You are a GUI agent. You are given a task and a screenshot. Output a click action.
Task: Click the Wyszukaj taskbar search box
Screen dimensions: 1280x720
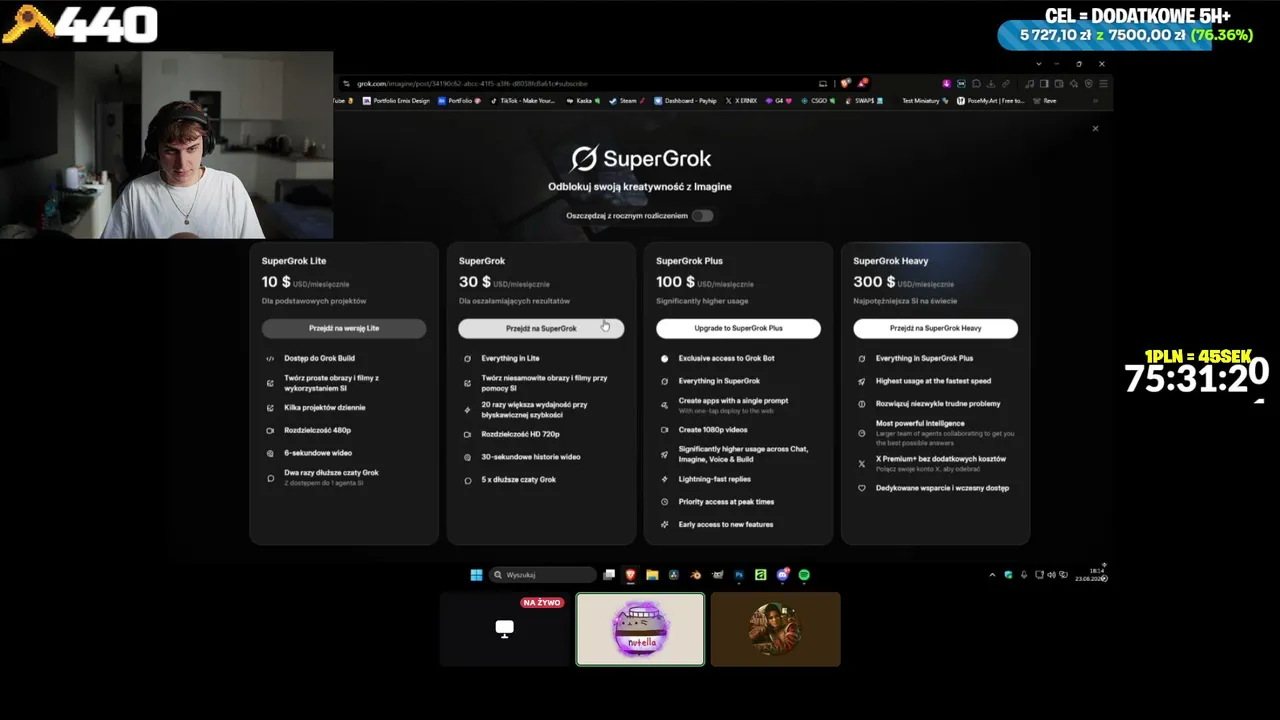click(x=543, y=575)
